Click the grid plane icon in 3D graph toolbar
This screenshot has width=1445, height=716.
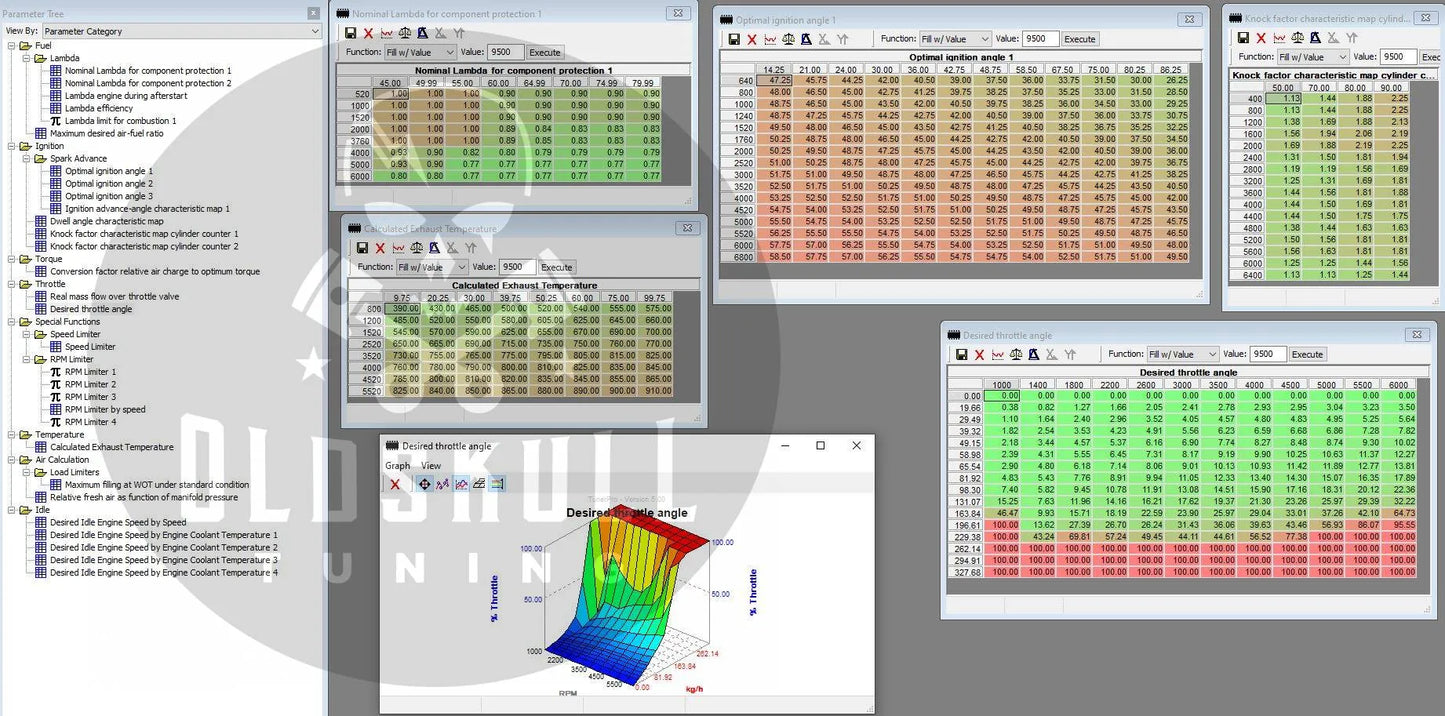(x=479, y=484)
